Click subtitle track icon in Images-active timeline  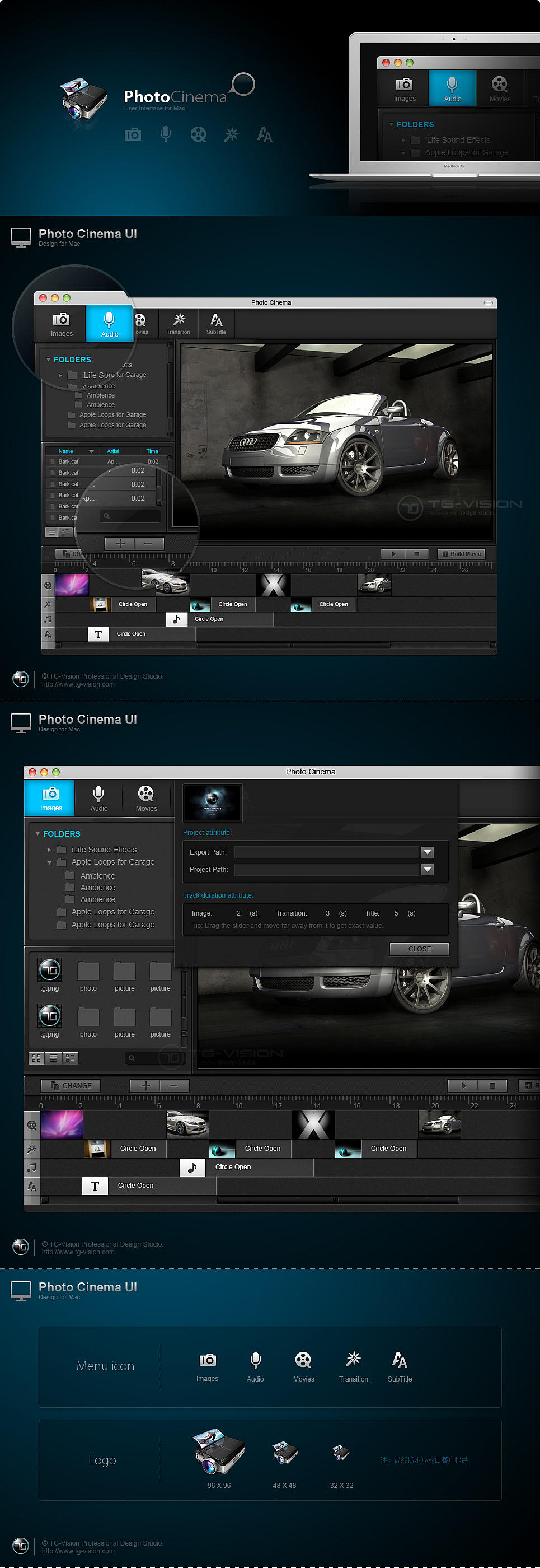pos(32,1186)
